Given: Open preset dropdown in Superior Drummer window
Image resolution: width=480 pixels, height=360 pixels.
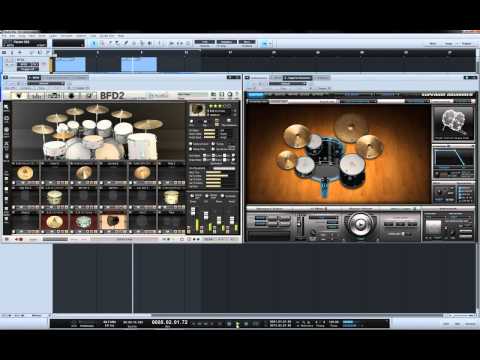Looking at the screenshot, I should point(288,83).
